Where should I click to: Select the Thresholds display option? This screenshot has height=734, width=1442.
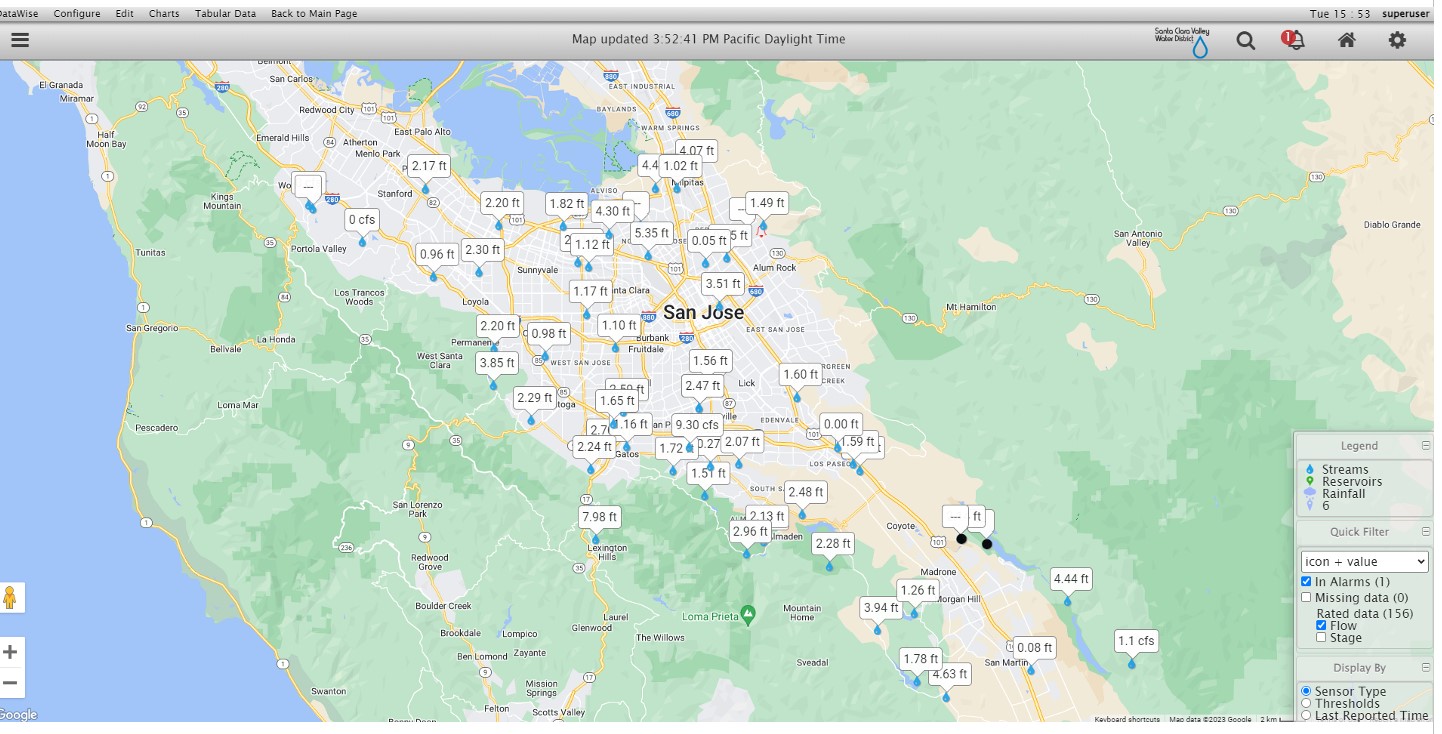pyautogui.click(x=1306, y=704)
